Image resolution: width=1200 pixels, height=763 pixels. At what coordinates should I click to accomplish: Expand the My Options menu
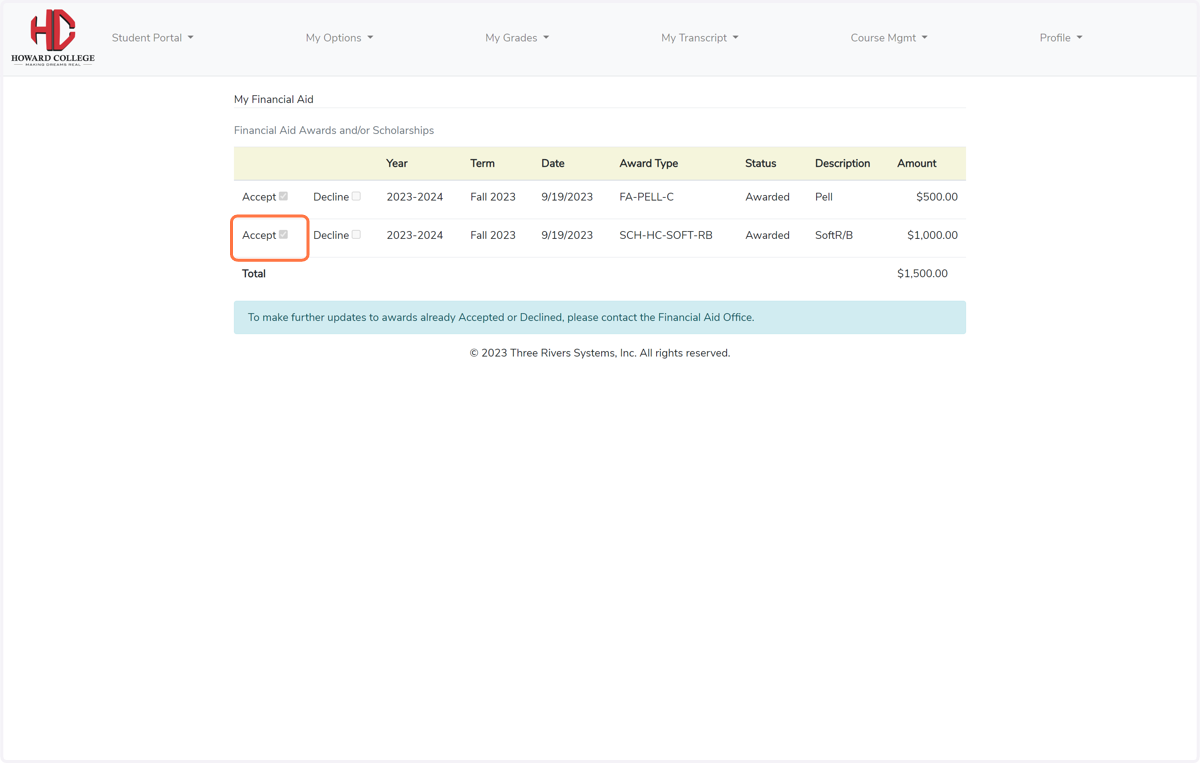pos(339,38)
